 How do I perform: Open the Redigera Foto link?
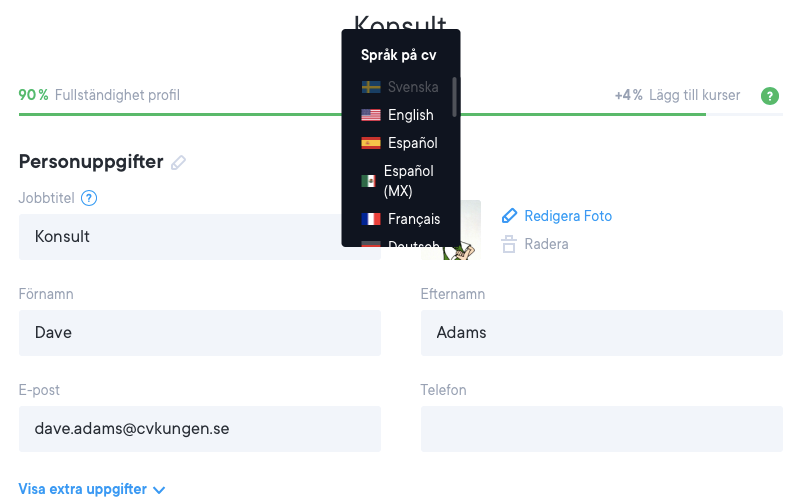567,216
